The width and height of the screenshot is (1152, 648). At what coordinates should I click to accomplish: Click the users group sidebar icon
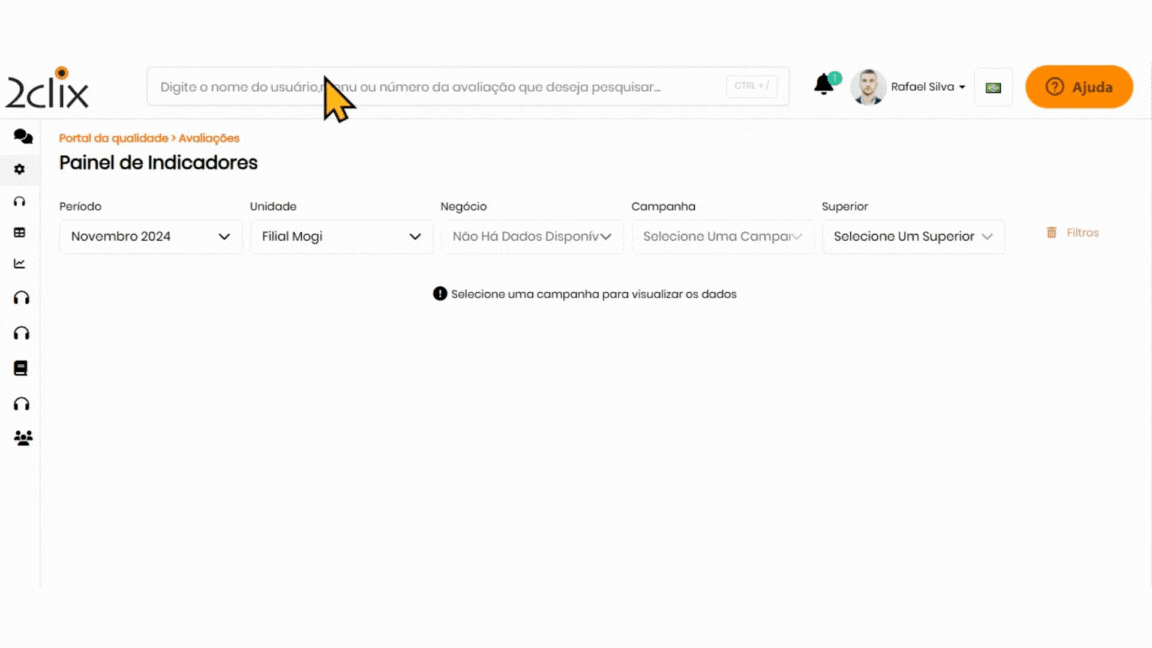click(x=23, y=438)
